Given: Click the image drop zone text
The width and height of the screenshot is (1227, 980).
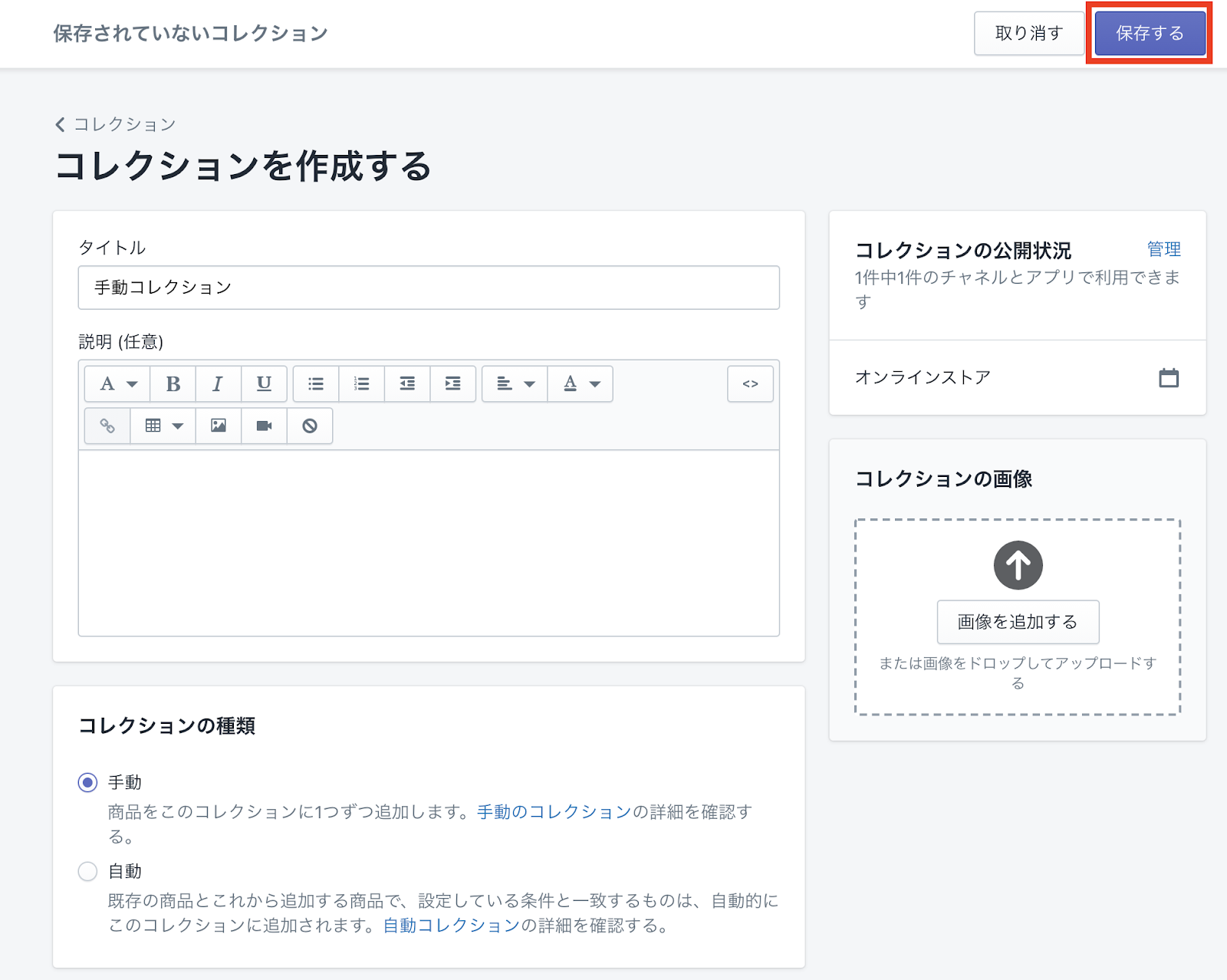Looking at the screenshot, I should coord(1018,673).
